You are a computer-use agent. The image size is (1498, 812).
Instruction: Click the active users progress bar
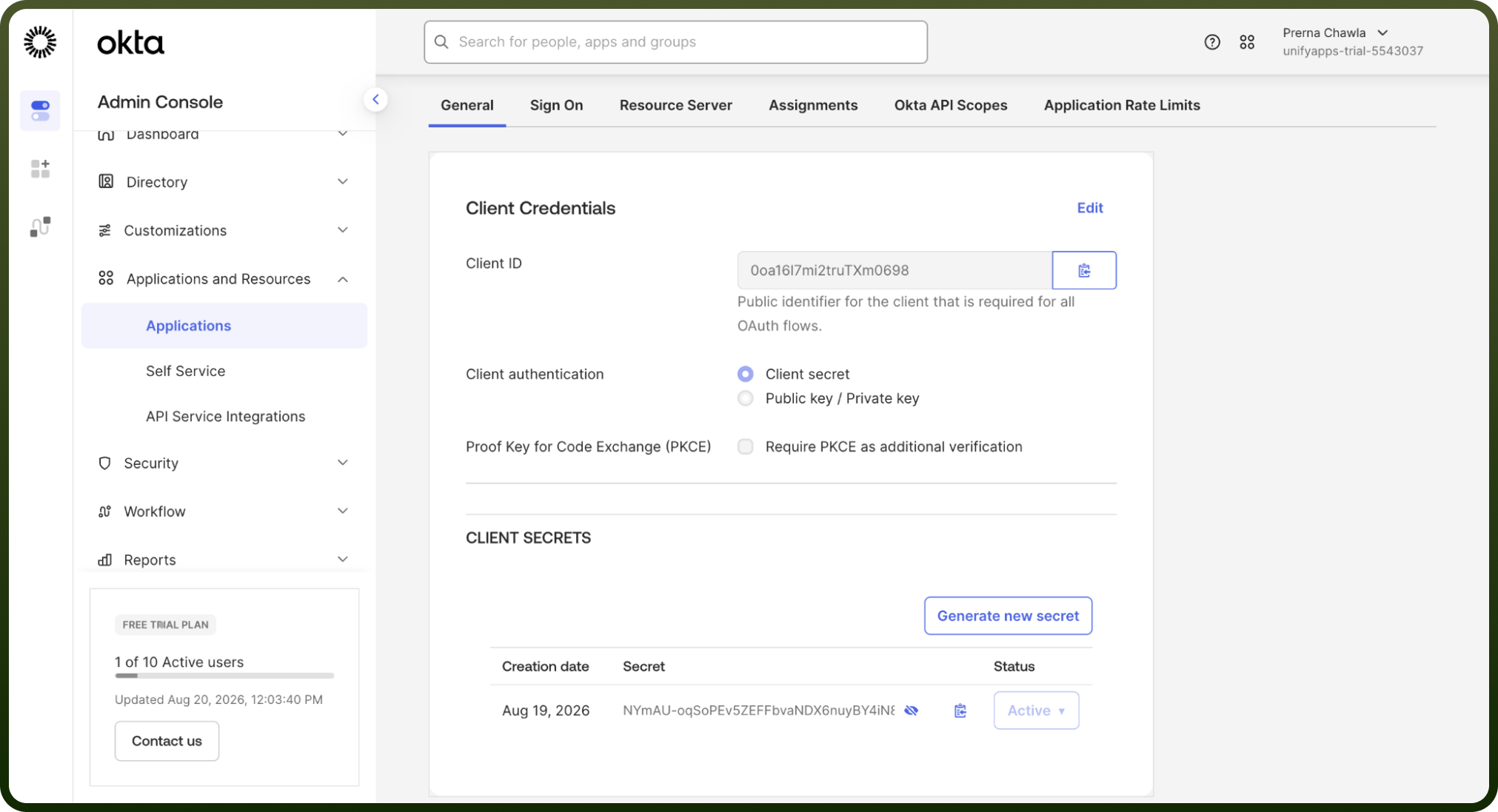224,676
